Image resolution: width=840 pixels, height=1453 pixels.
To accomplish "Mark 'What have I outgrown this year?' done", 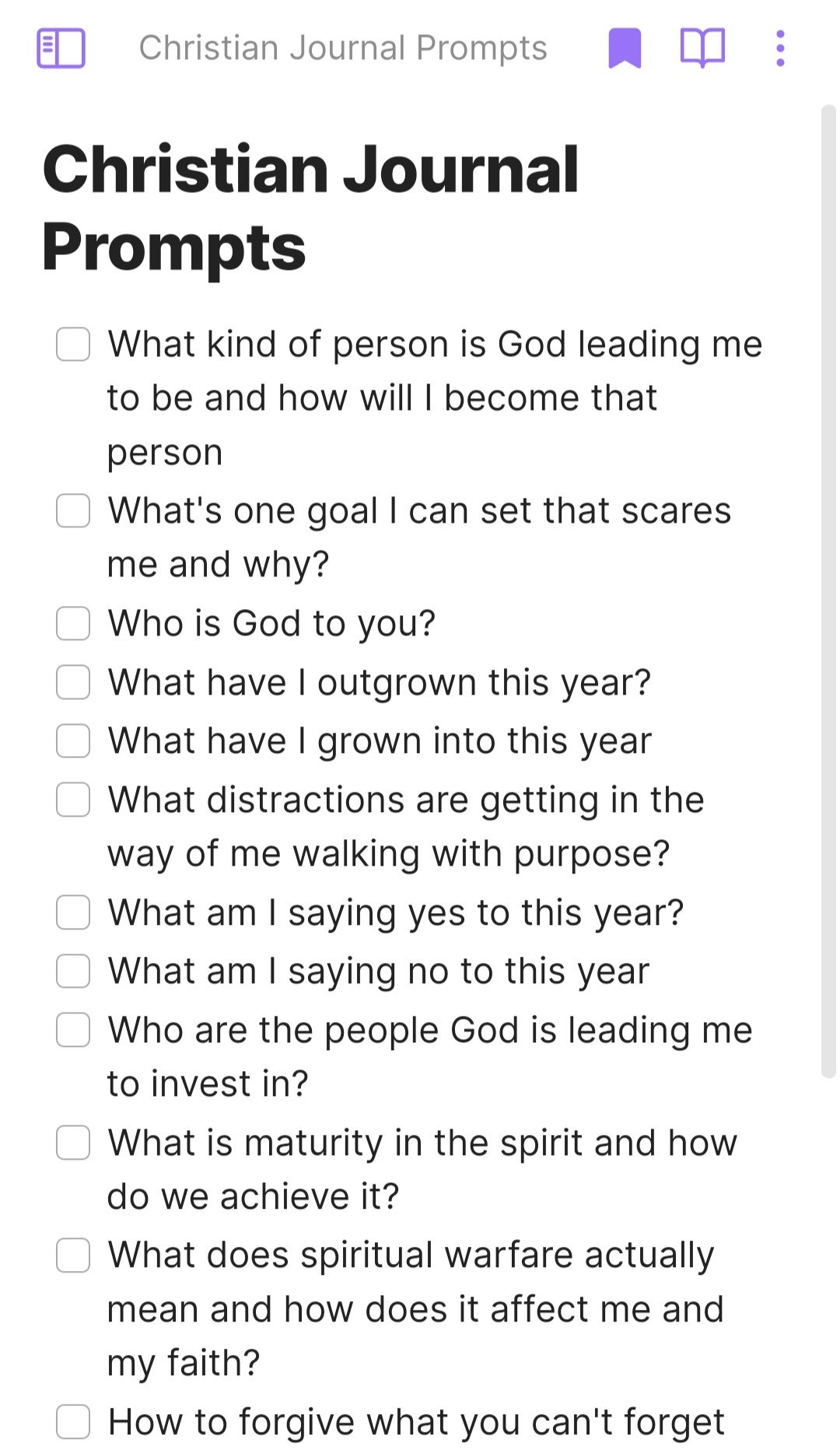I will (x=73, y=682).
